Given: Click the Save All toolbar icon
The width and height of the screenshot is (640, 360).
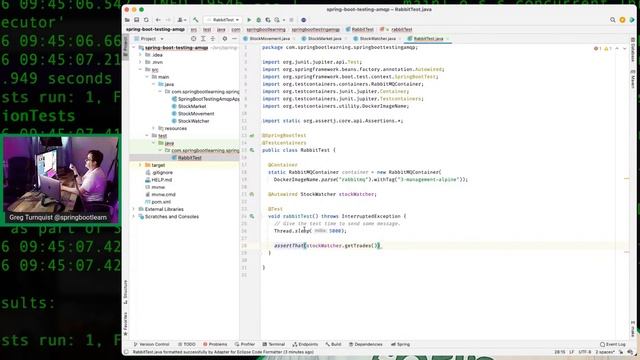Looking at the screenshot, I should pyautogui.click(x=137, y=20).
